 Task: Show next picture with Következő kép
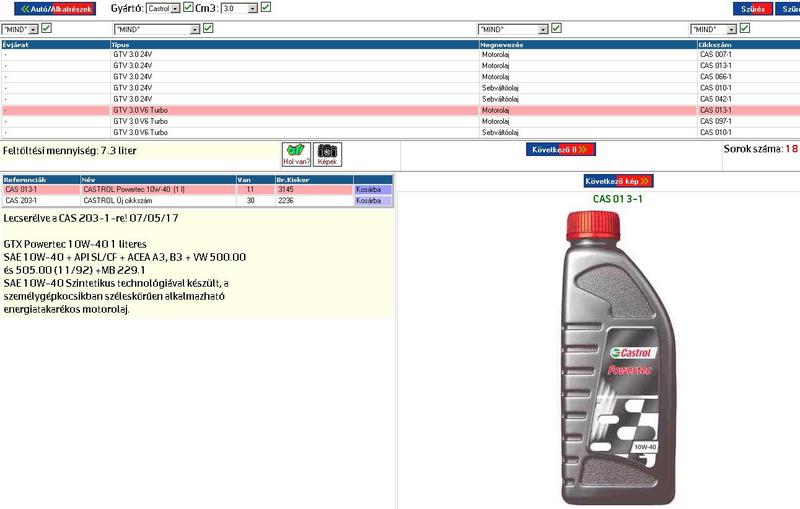[618, 181]
